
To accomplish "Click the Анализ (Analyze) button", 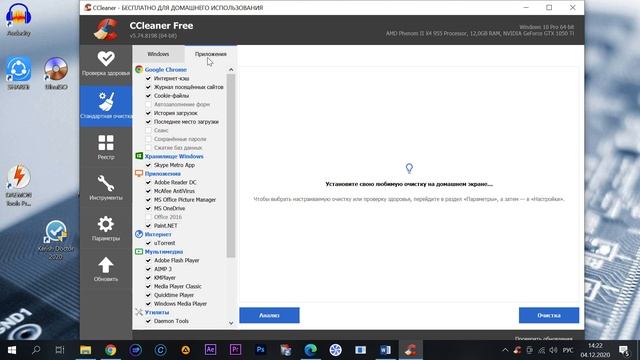I will coord(269,315).
